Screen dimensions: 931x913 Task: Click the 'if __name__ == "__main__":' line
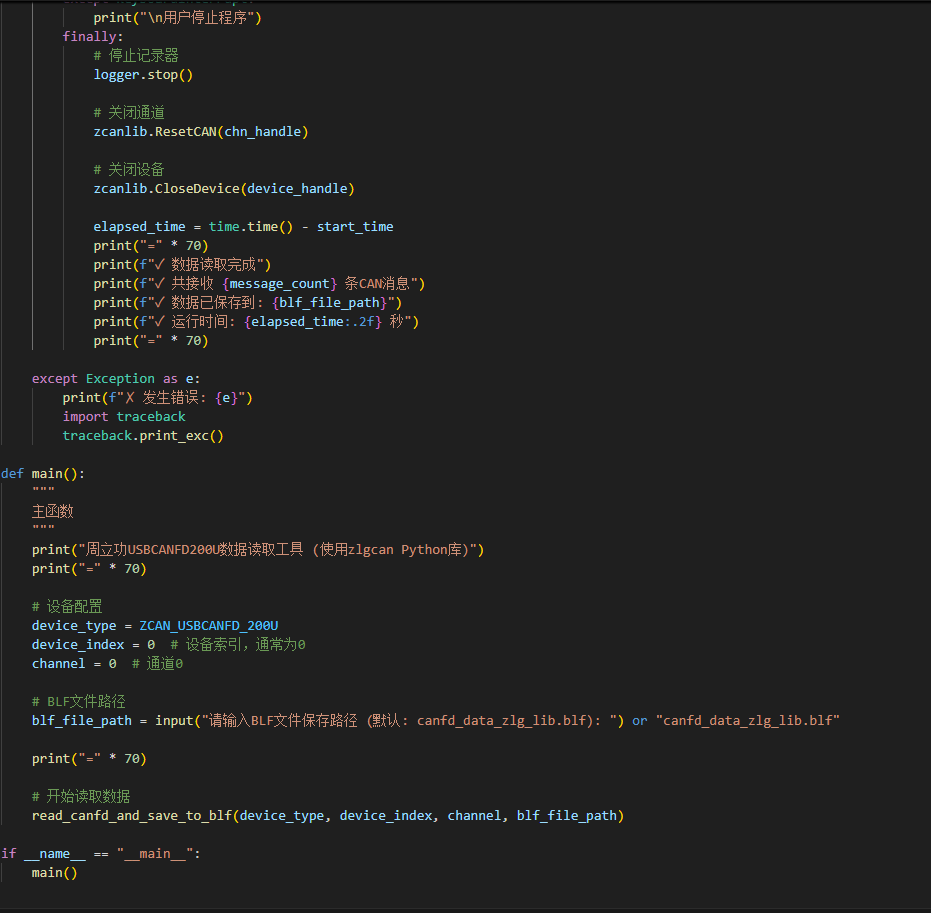point(100,854)
